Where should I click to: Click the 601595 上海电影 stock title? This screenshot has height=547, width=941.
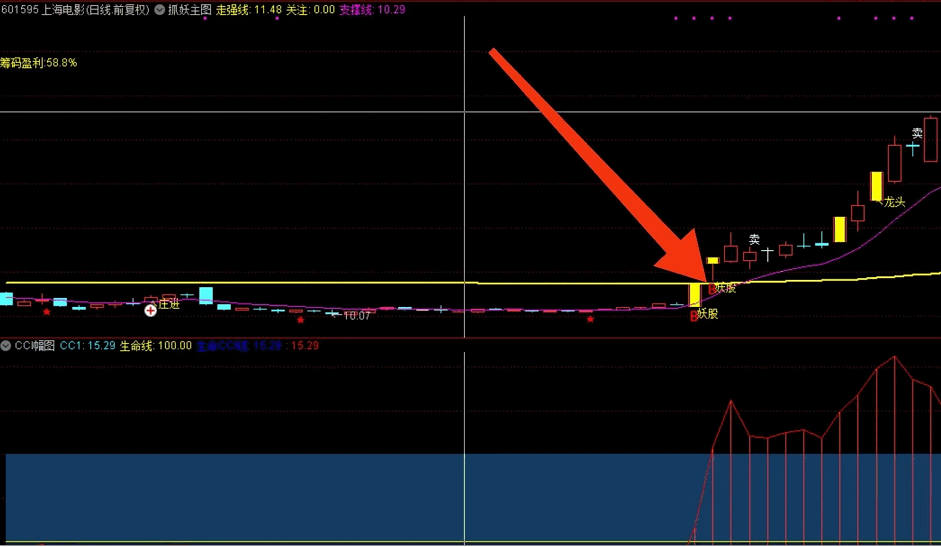click(75, 10)
